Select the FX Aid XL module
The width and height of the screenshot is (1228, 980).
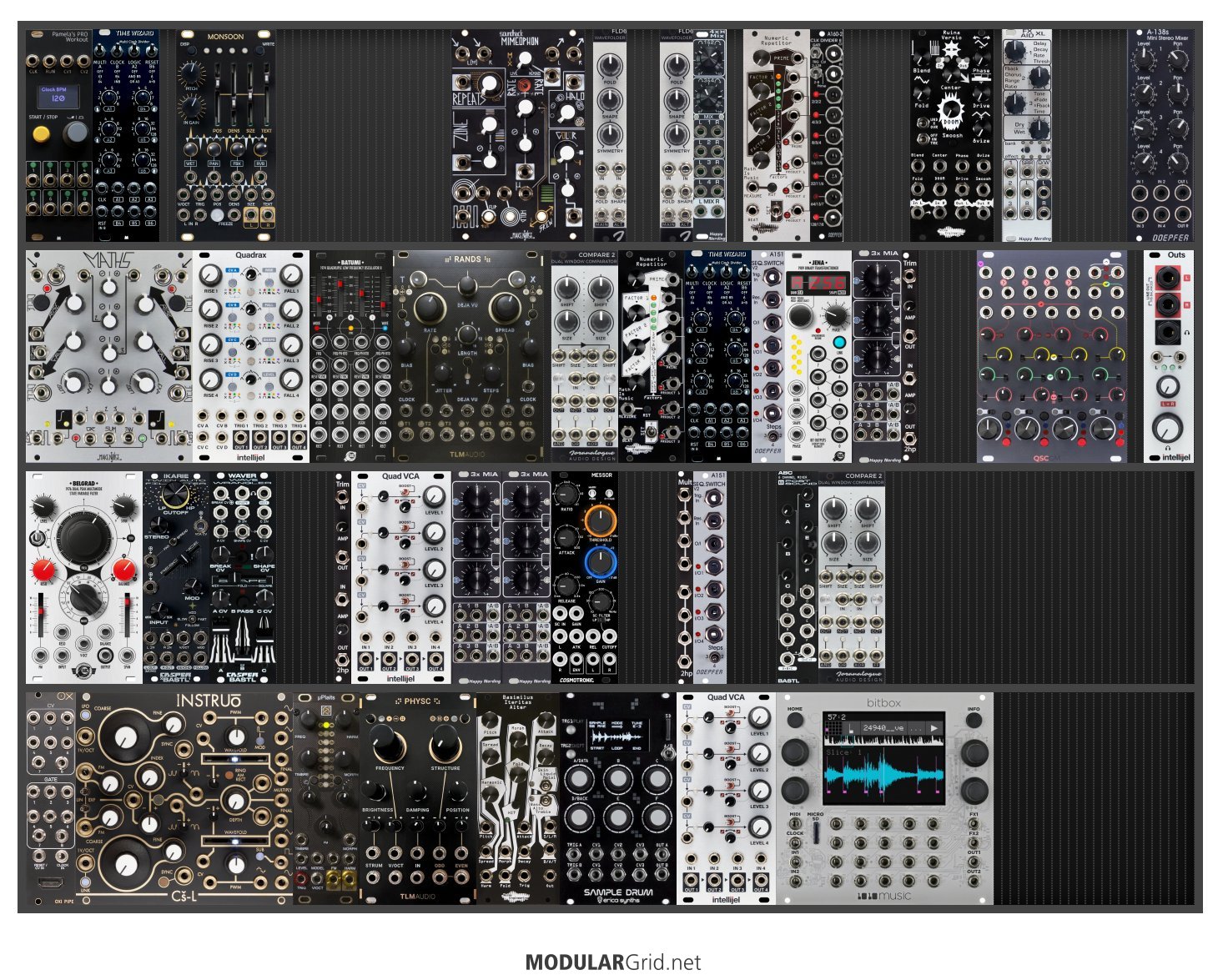pyautogui.click(x=1027, y=136)
